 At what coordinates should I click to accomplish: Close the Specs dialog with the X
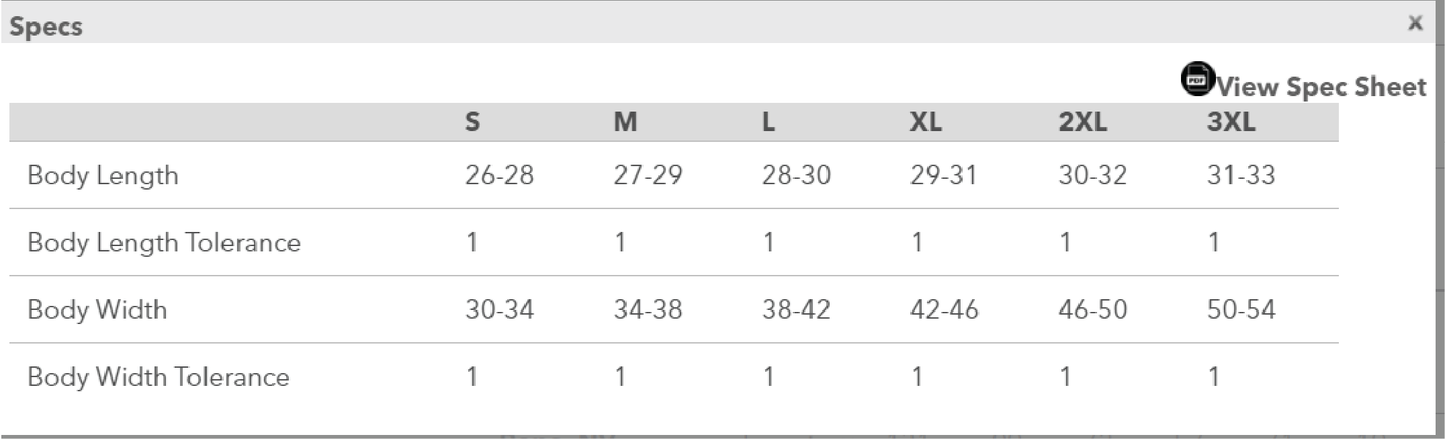tap(1415, 23)
